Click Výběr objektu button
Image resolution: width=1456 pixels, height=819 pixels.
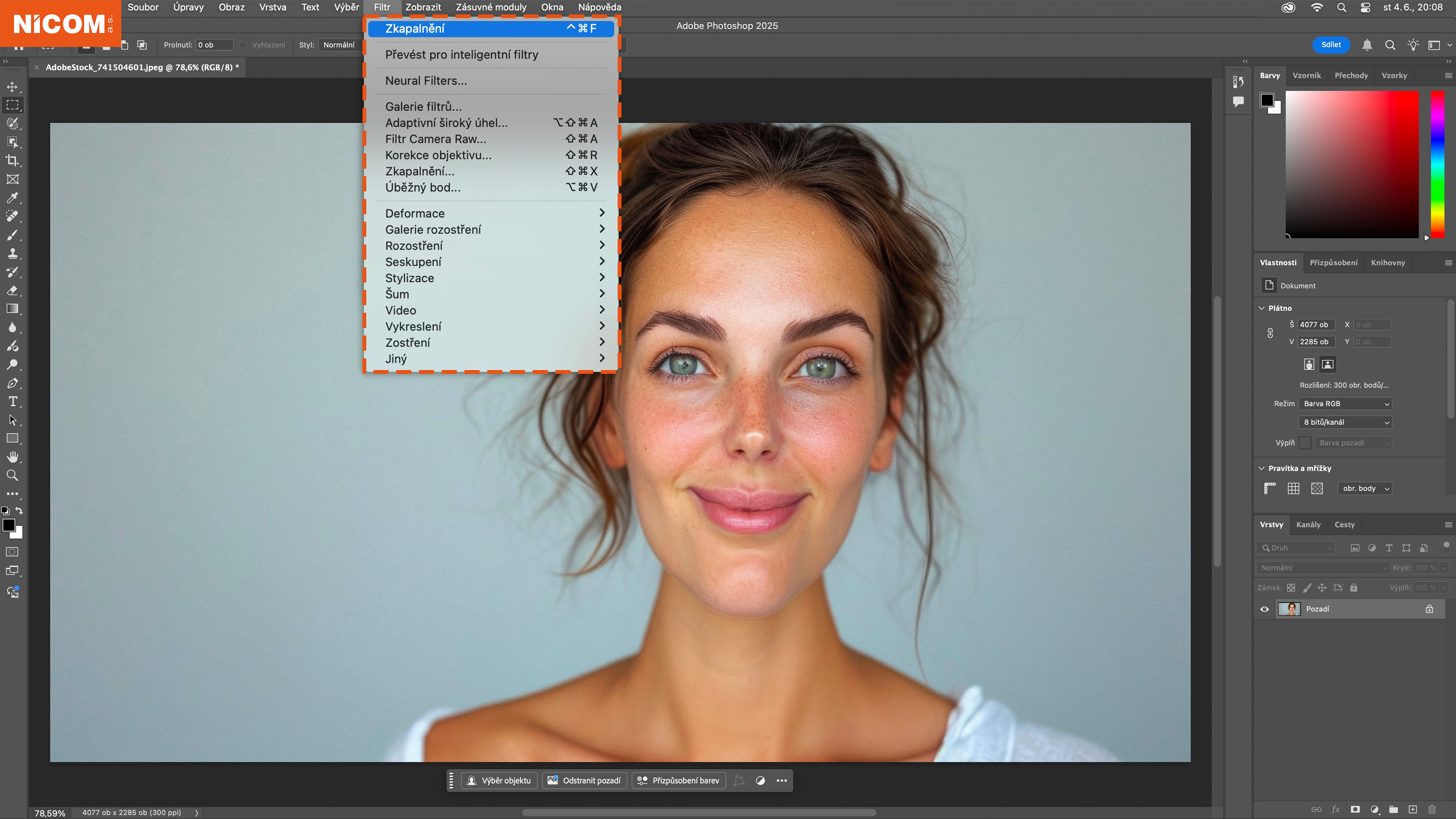click(499, 781)
